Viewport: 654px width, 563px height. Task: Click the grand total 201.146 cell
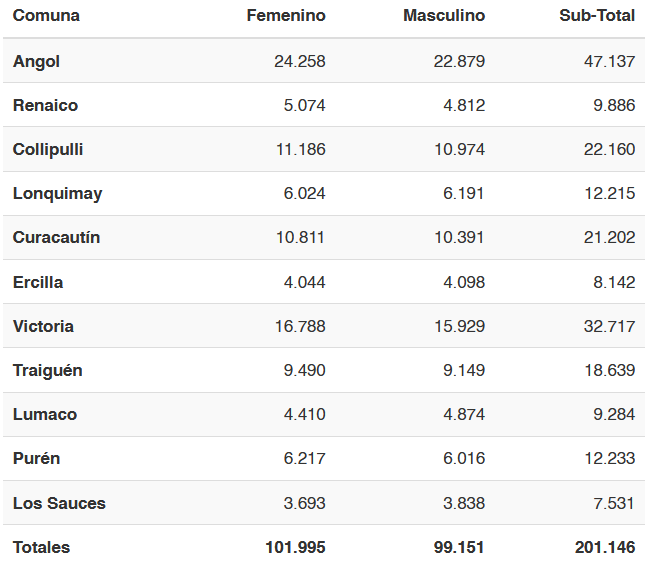coord(605,548)
